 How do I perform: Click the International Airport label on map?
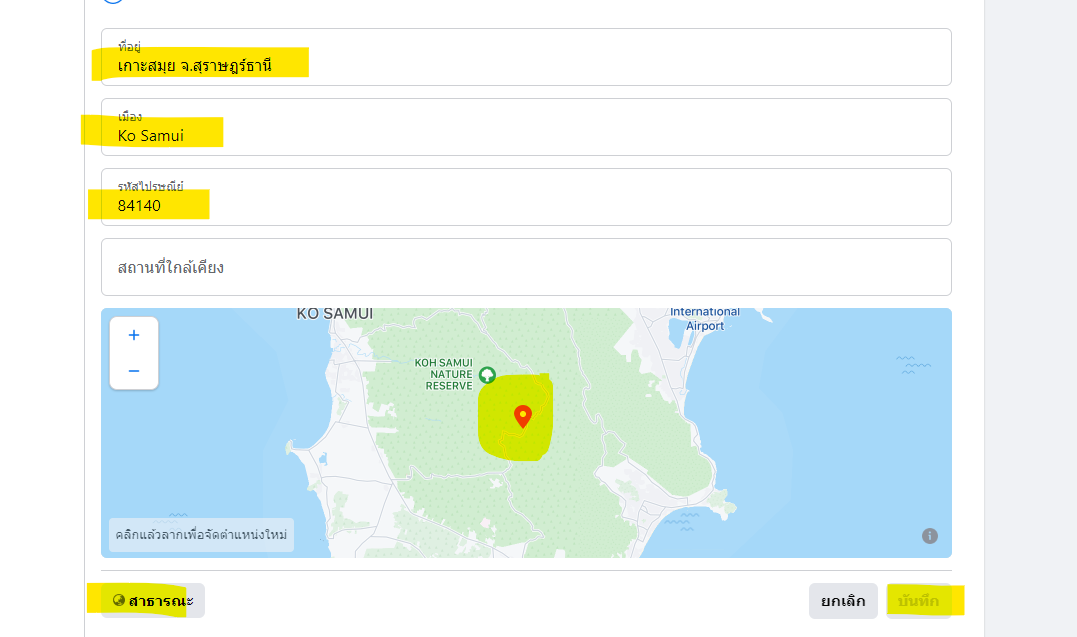705,319
